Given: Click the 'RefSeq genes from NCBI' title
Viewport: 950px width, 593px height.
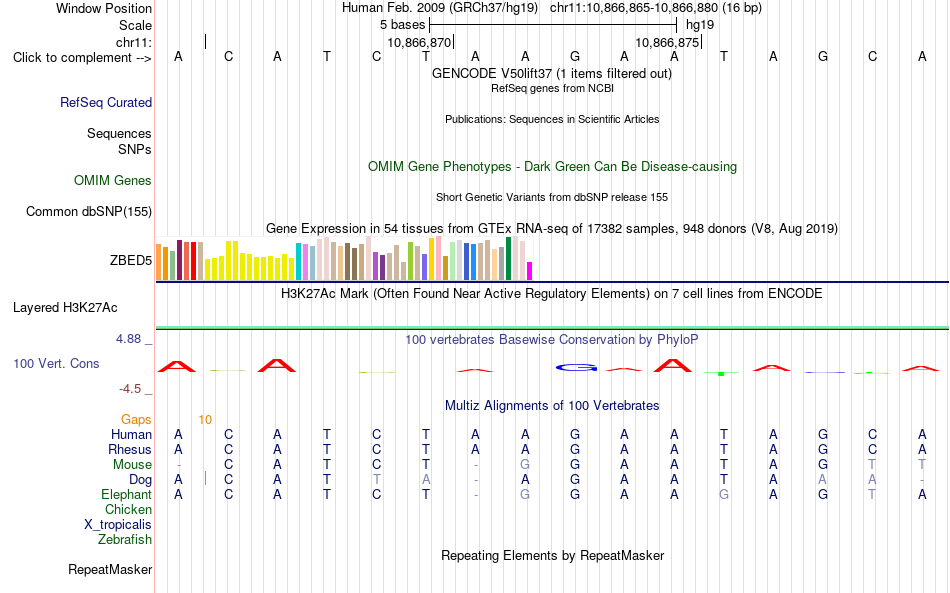Looking at the screenshot, I should coord(553,88).
